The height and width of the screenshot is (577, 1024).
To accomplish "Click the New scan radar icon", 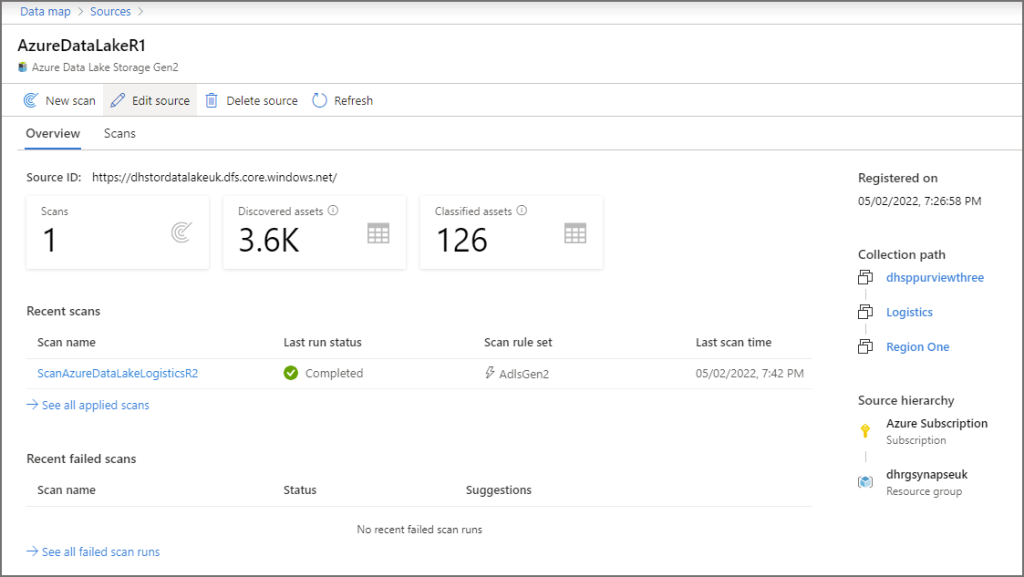I will [x=30, y=101].
